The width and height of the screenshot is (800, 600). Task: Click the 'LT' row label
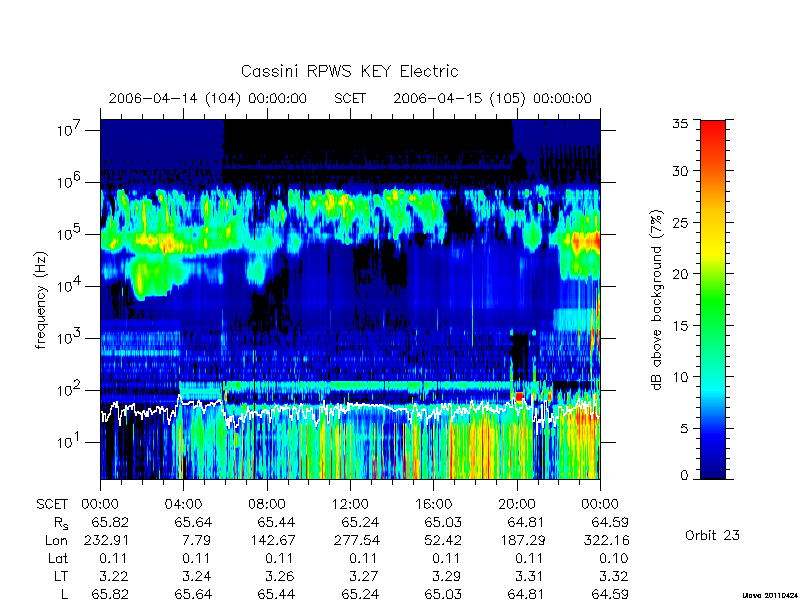61,576
